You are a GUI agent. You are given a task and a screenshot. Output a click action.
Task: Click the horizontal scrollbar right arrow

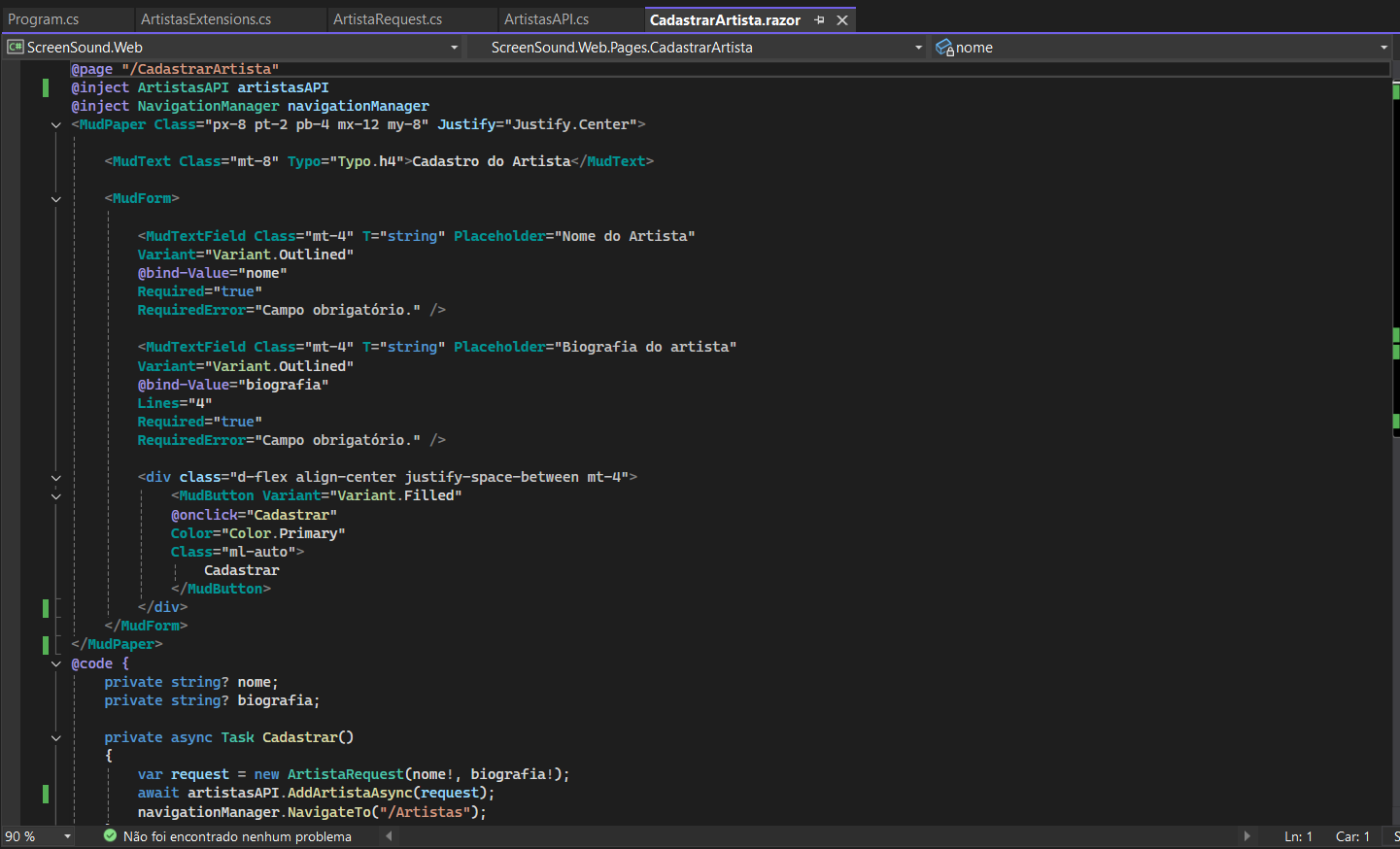(1246, 836)
